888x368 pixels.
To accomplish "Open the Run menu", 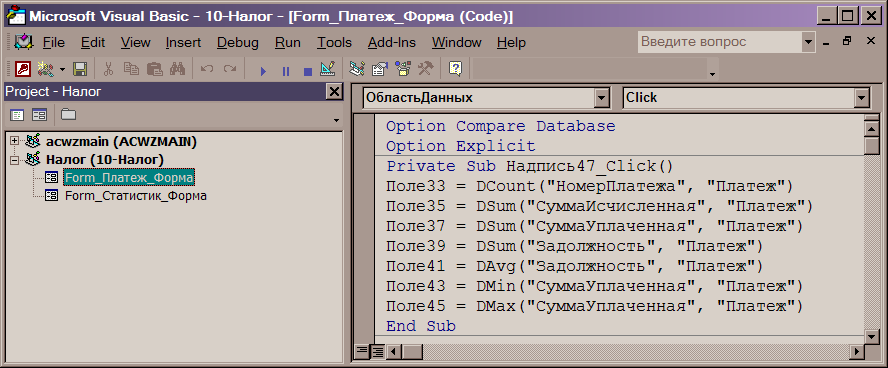I will pyautogui.click(x=288, y=42).
